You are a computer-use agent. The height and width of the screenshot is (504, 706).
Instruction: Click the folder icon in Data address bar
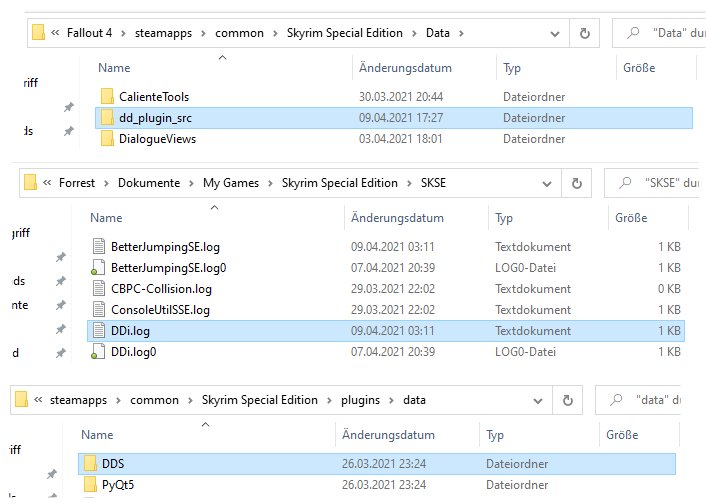(38, 32)
